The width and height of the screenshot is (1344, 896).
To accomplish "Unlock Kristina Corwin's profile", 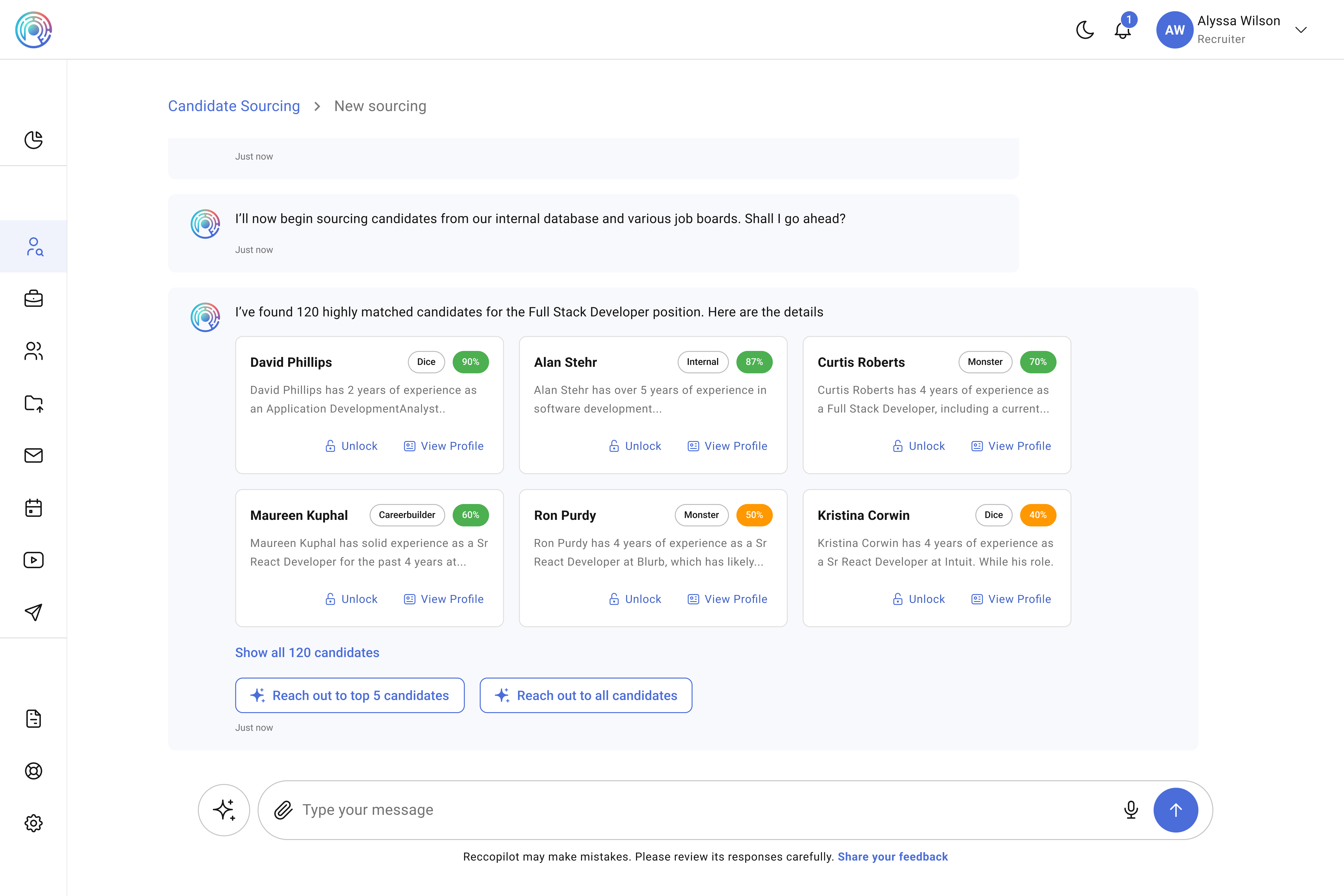I will (x=918, y=599).
